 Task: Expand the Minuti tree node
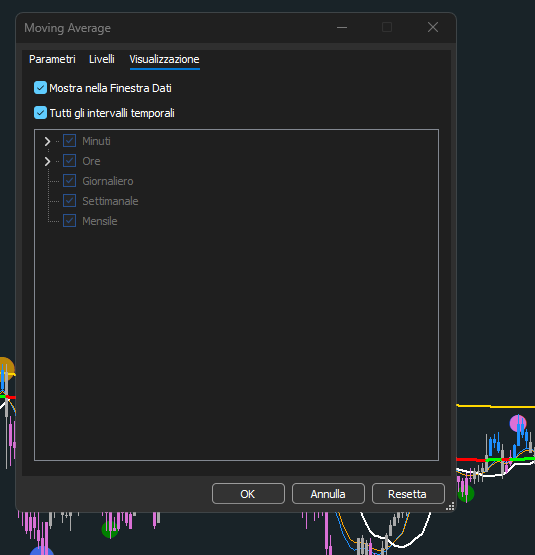tap(47, 141)
